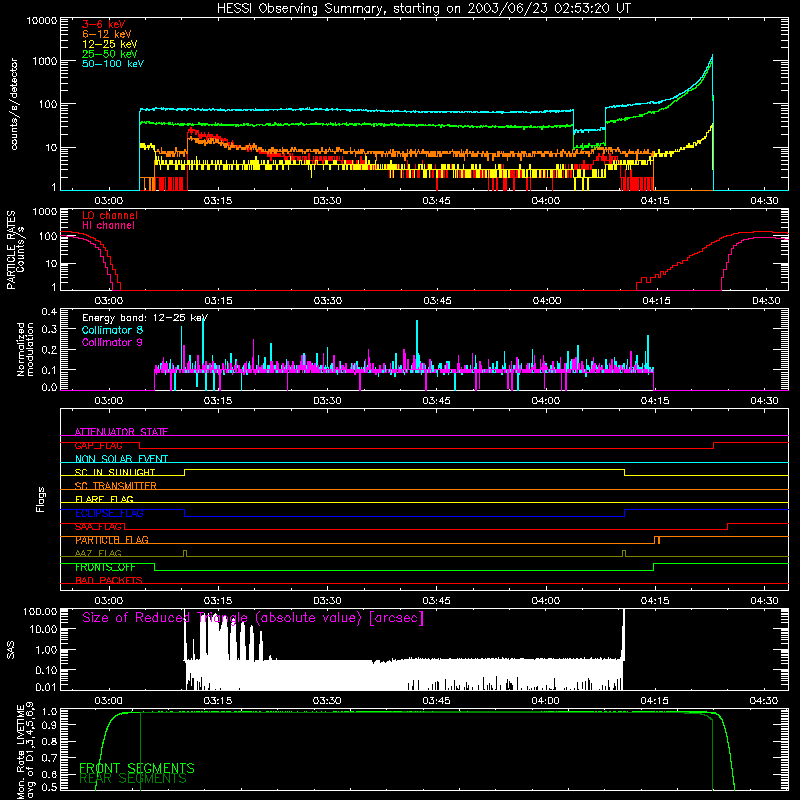The image size is (800, 800).
Task: Click the '10.00' SAS tick label
Action: (43, 629)
